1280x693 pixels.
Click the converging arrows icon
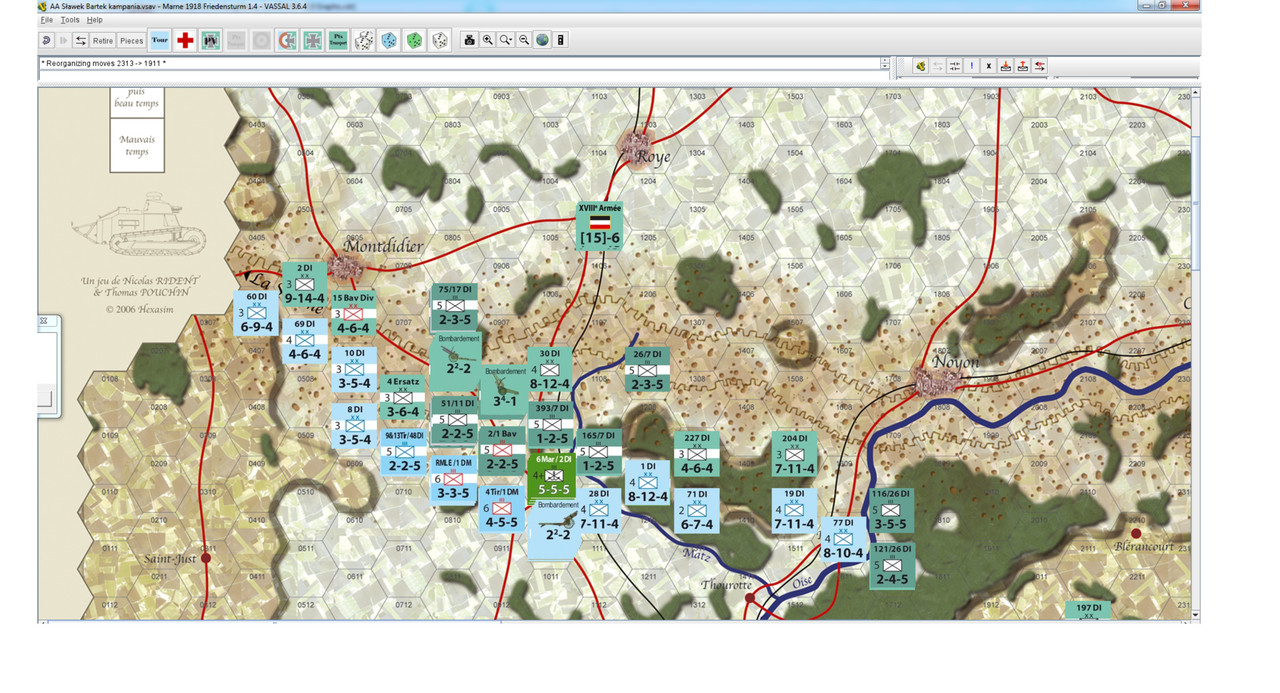[955, 66]
